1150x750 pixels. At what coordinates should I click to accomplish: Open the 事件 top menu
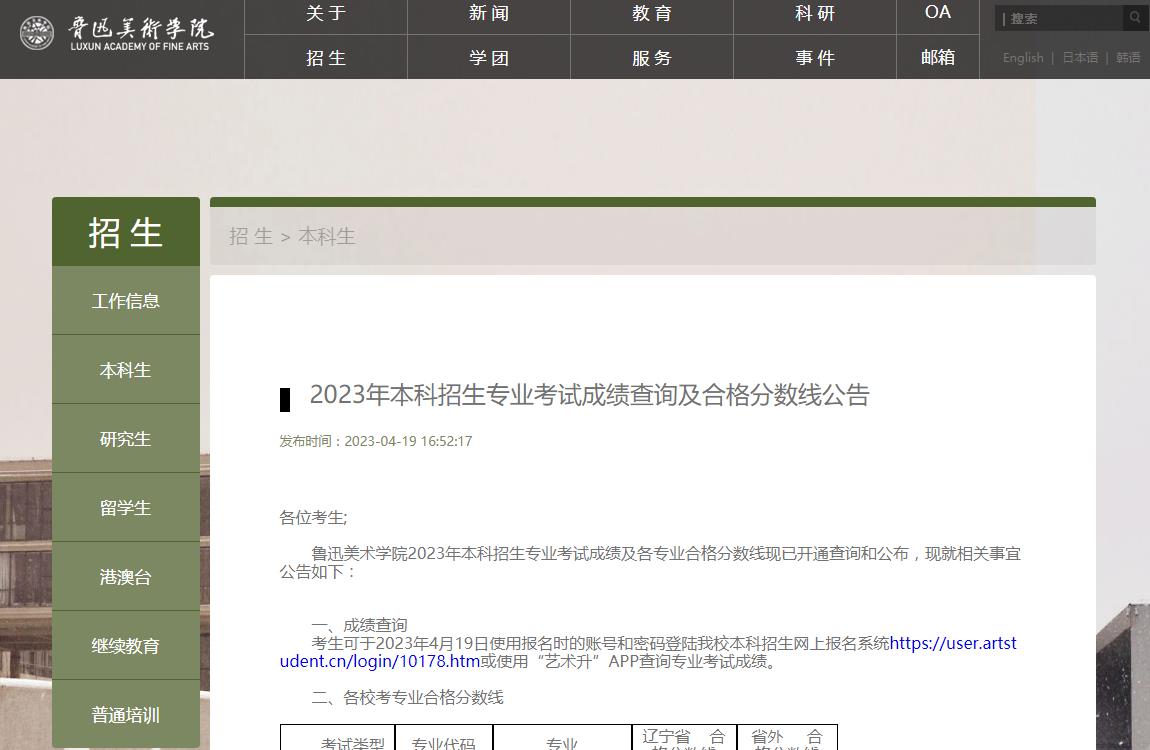(x=815, y=58)
